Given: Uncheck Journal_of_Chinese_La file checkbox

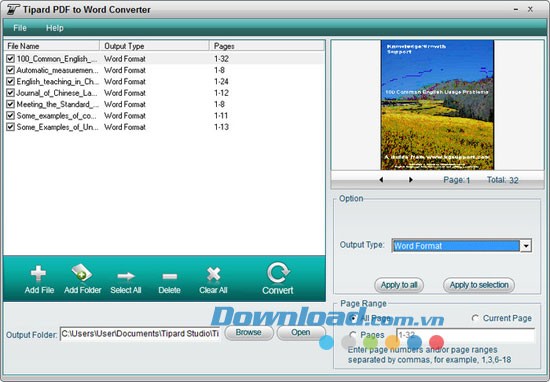Looking at the screenshot, I should coord(11,93).
